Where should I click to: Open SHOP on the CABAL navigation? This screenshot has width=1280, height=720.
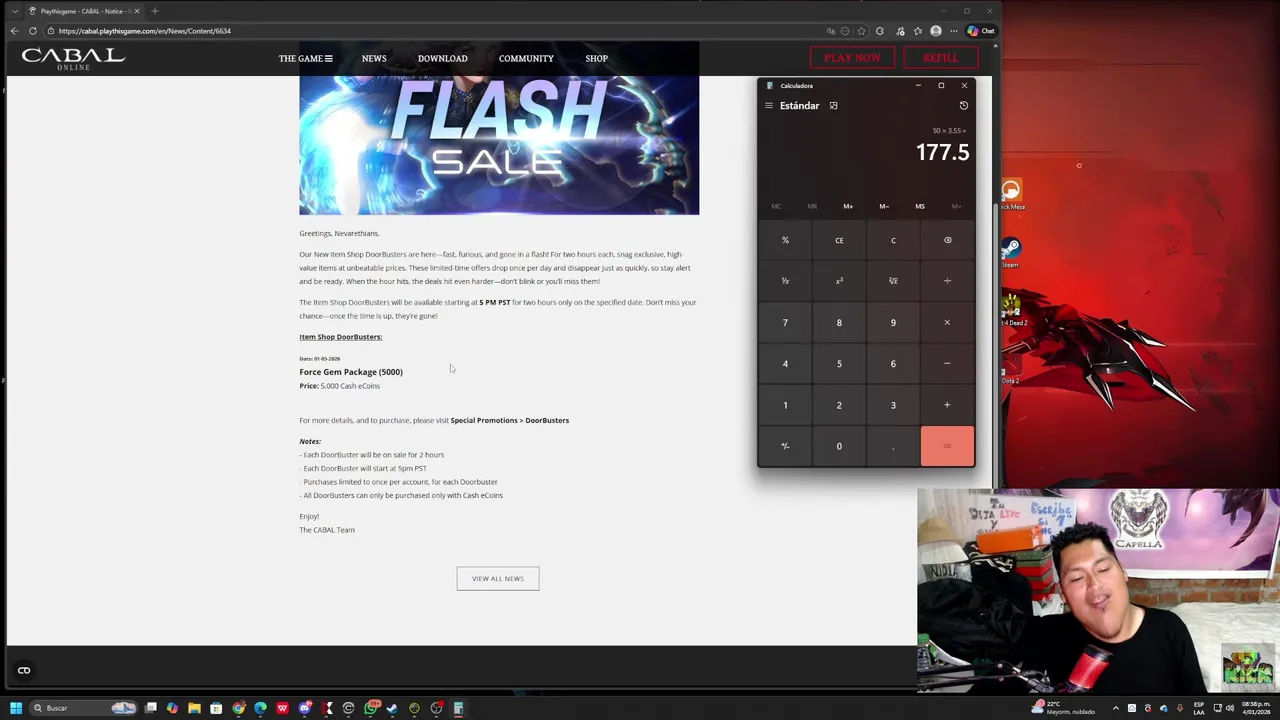coord(596,58)
